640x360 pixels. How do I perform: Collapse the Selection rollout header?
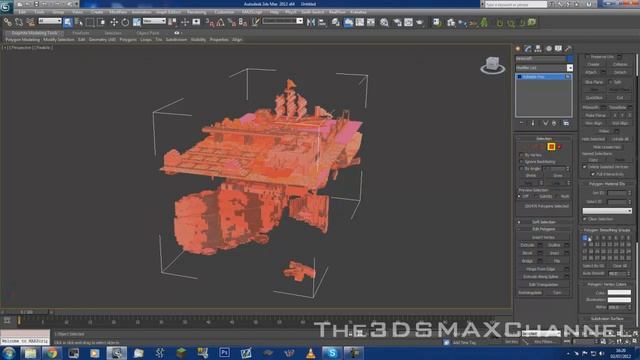[x=544, y=139]
